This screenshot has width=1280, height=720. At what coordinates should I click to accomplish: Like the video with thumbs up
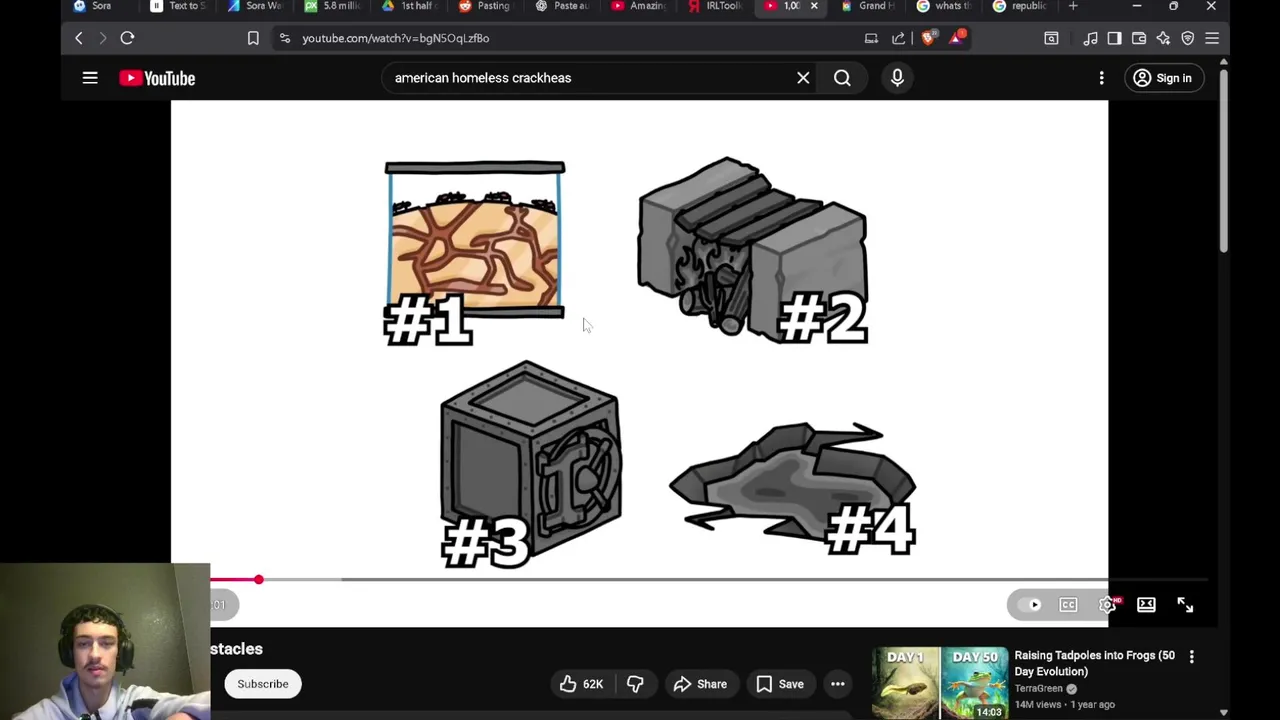click(x=580, y=684)
